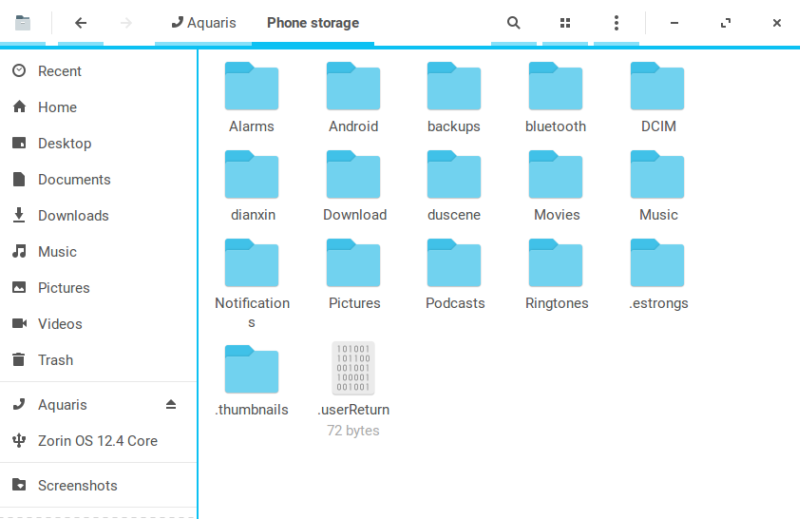Select the Pictures folder in Phone storage
The height and width of the screenshot is (519, 800).
pyautogui.click(x=354, y=274)
